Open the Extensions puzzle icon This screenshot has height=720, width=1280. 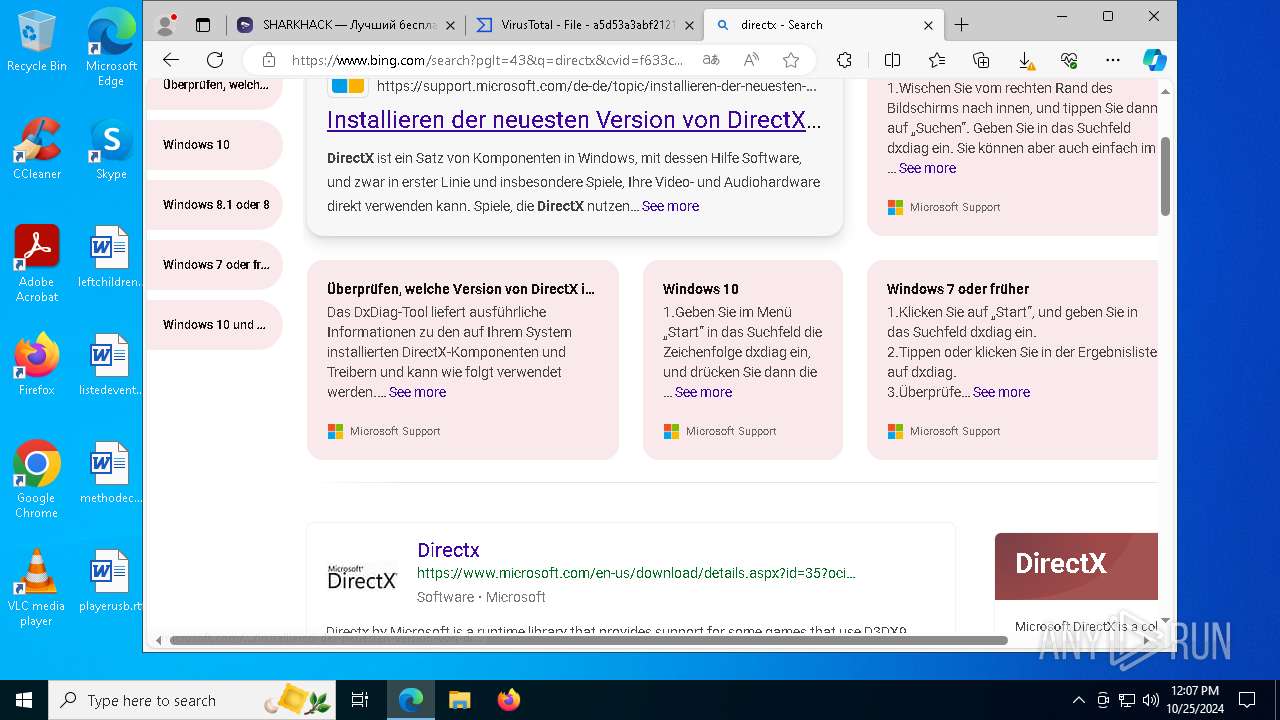point(844,60)
